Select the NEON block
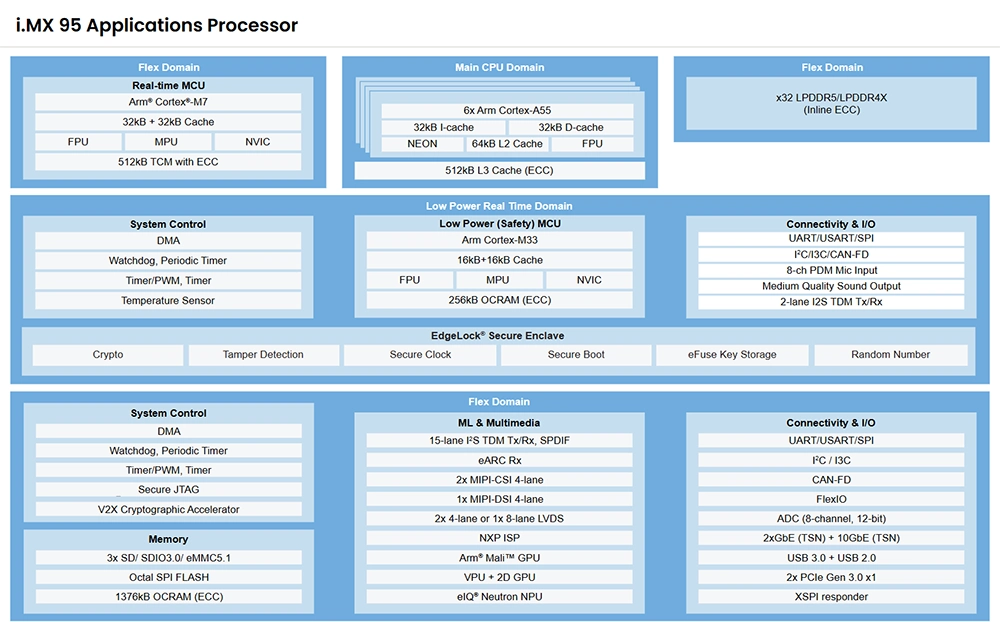 422,144
